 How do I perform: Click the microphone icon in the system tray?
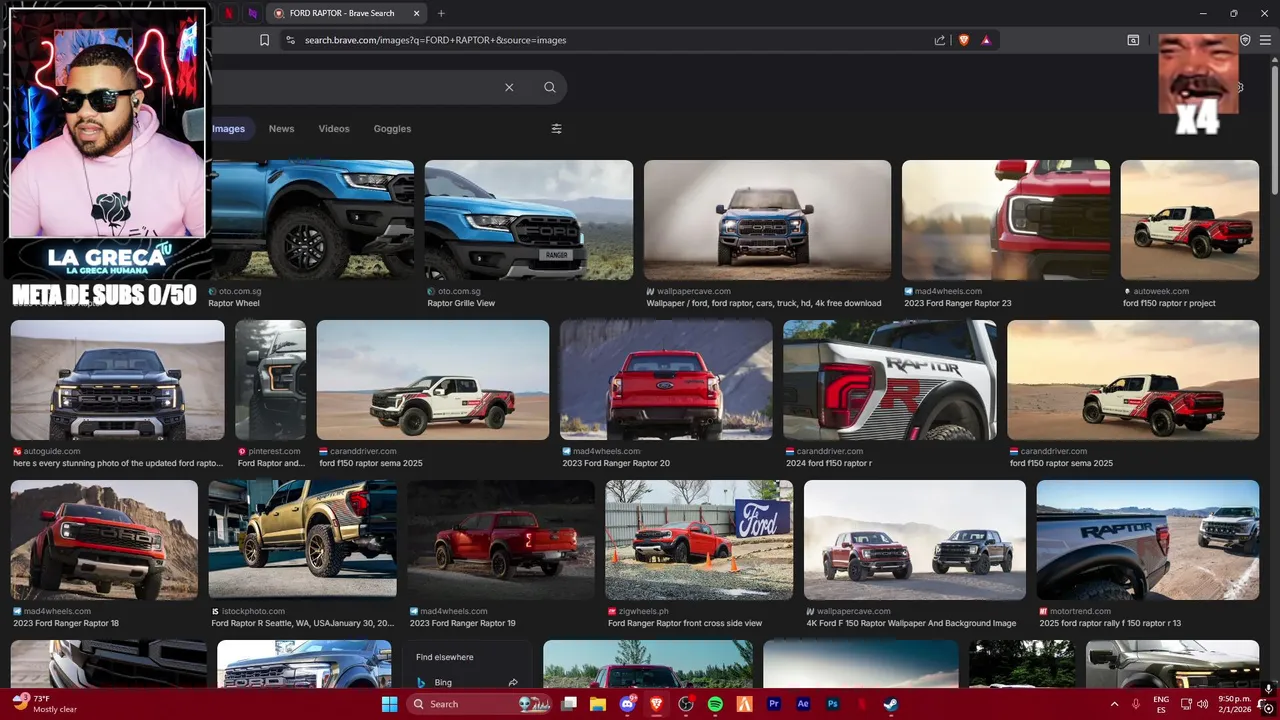(1136, 704)
